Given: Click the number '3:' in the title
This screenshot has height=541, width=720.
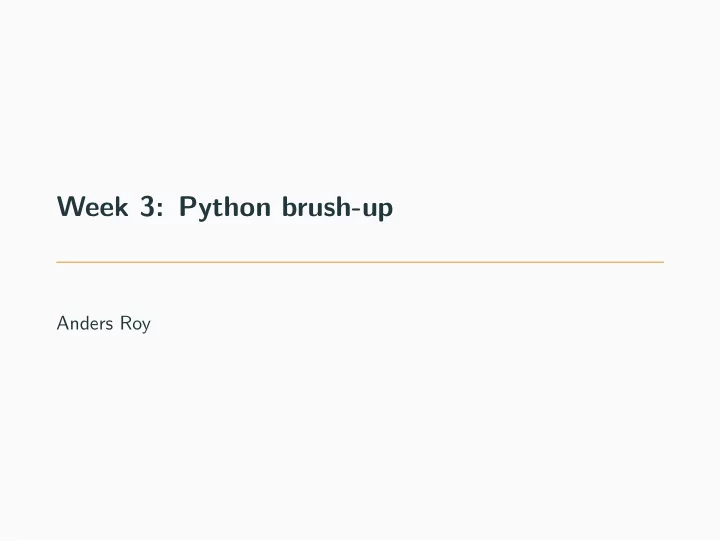Looking at the screenshot, I should (x=151, y=207).
